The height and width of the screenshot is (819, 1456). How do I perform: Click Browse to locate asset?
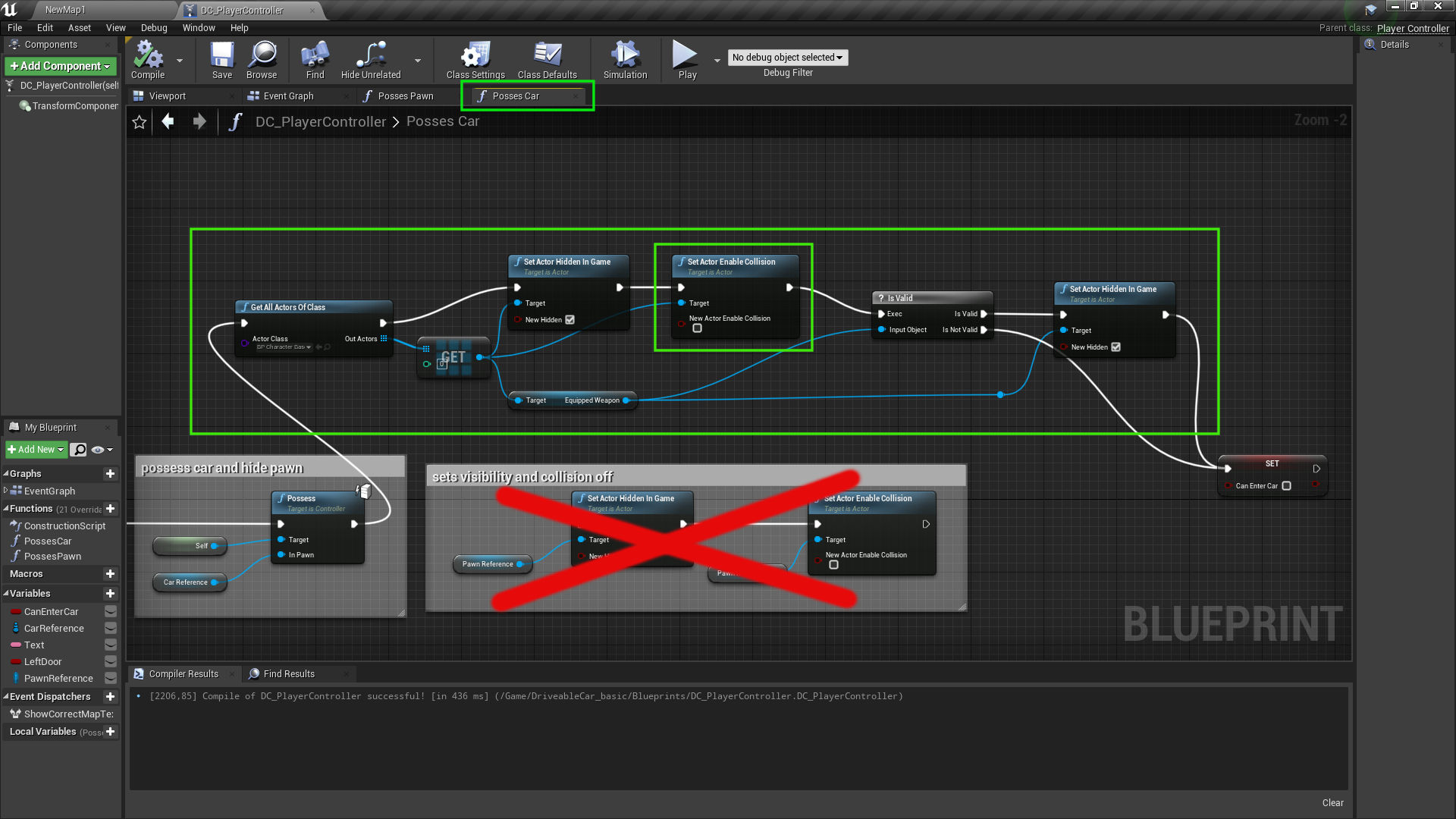(262, 59)
